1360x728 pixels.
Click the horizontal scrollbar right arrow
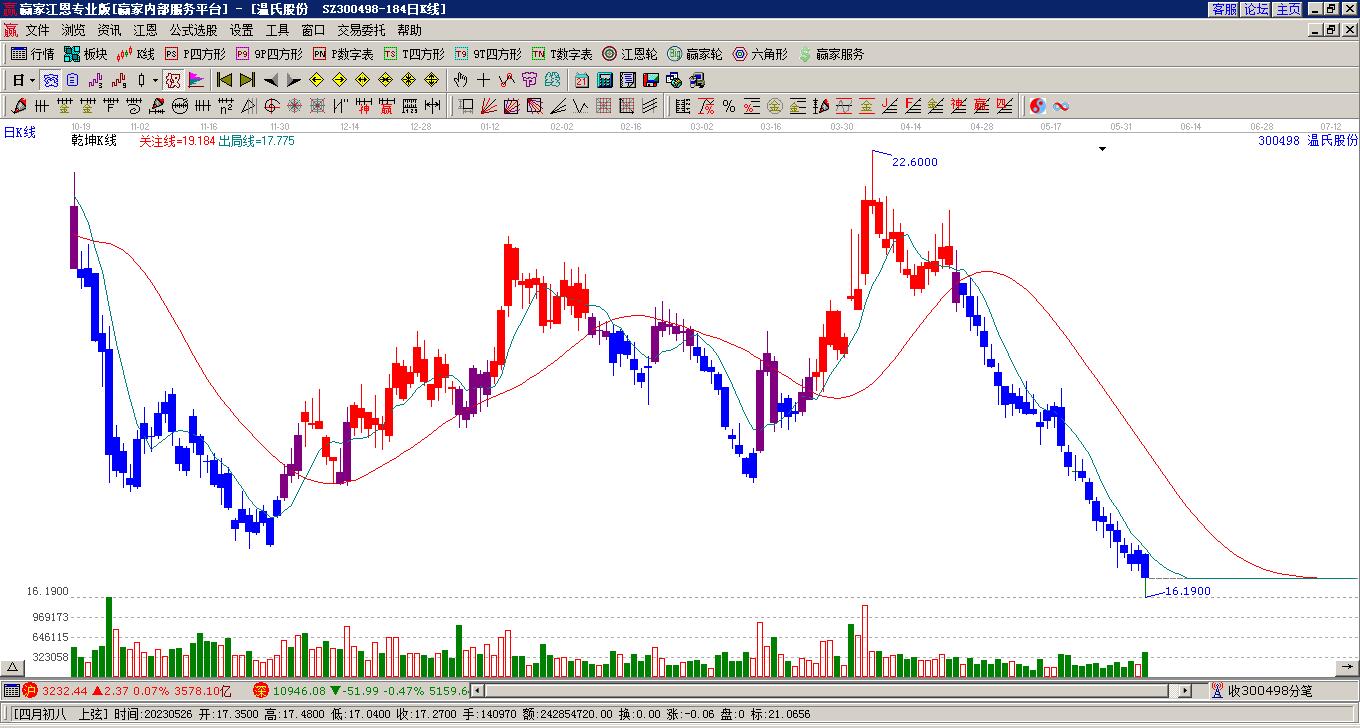click(1185, 691)
